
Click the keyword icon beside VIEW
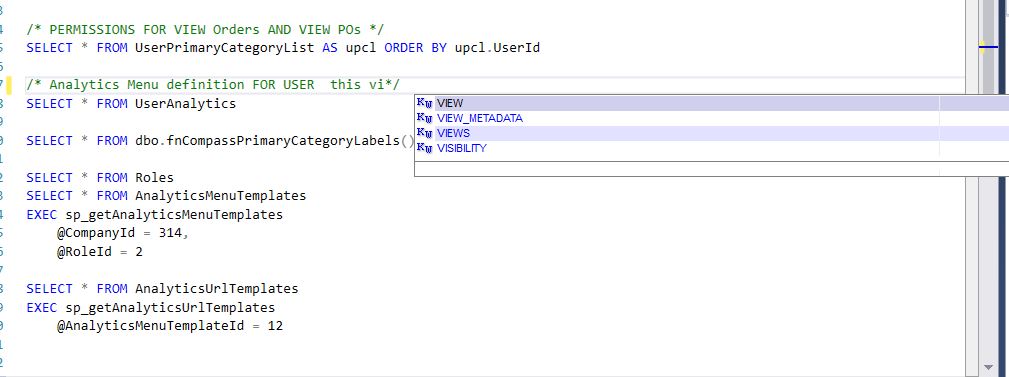tap(425, 103)
